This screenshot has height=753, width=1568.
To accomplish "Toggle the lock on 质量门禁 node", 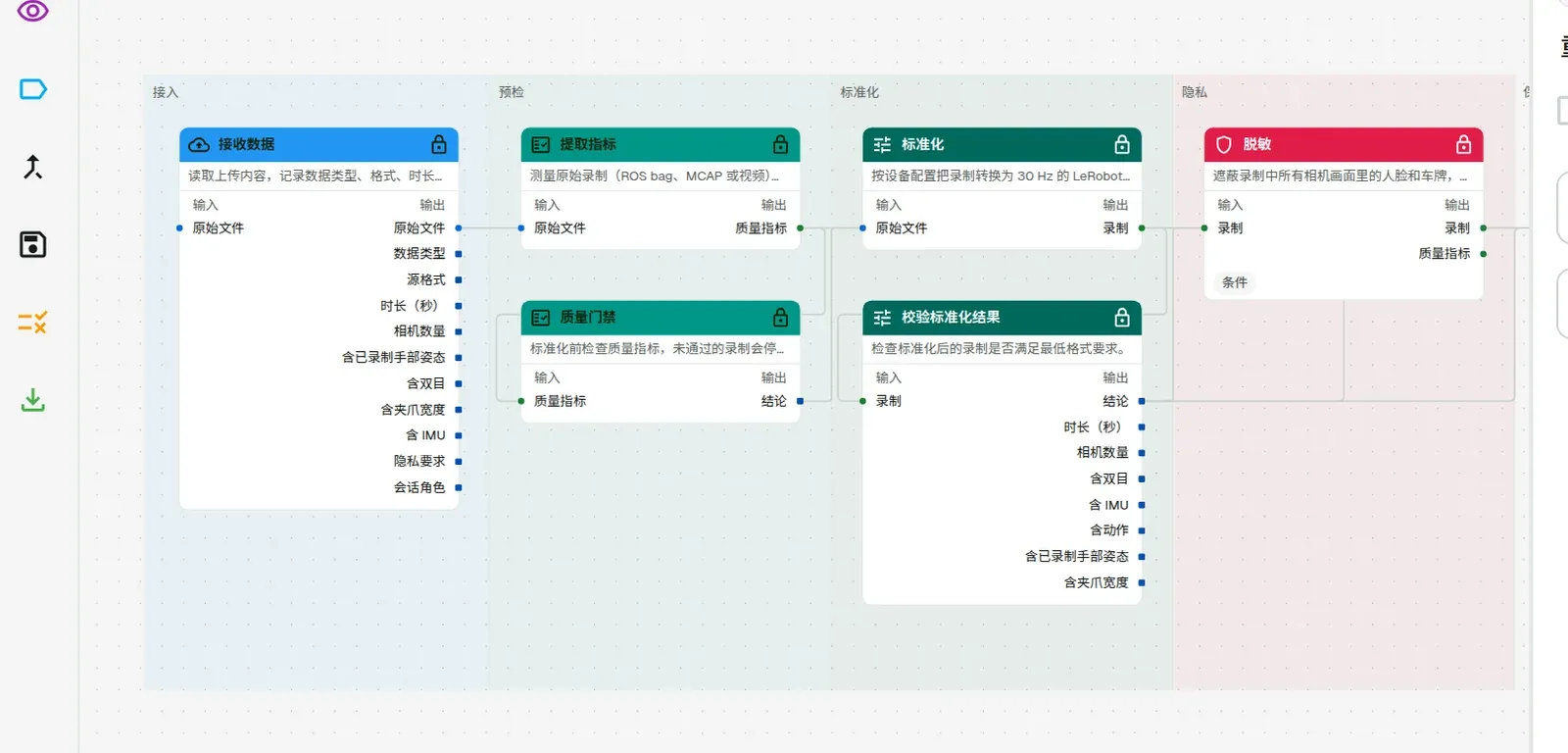I will click(x=781, y=317).
